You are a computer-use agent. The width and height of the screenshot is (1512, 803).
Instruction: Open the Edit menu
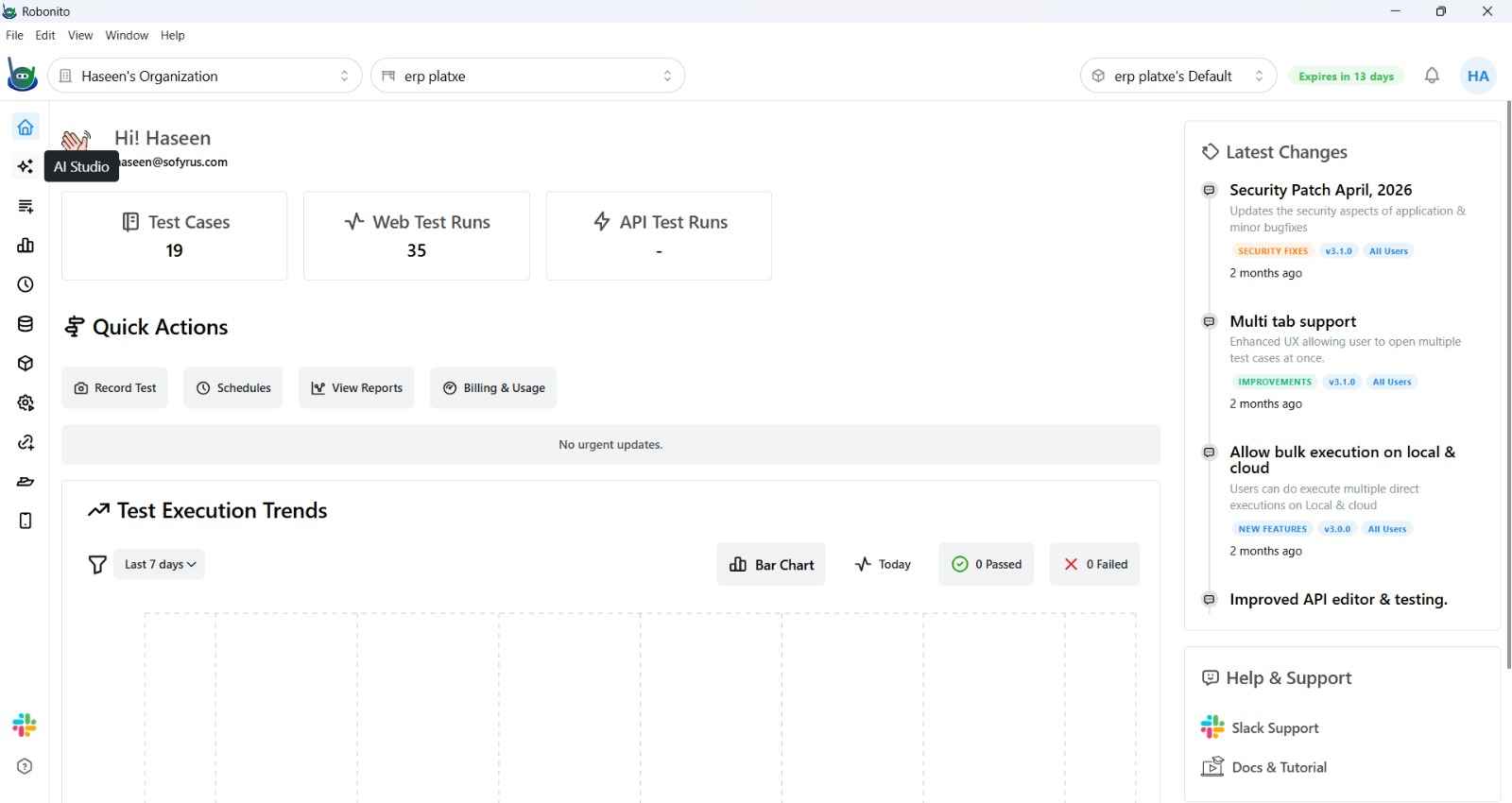pyautogui.click(x=45, y=35)
